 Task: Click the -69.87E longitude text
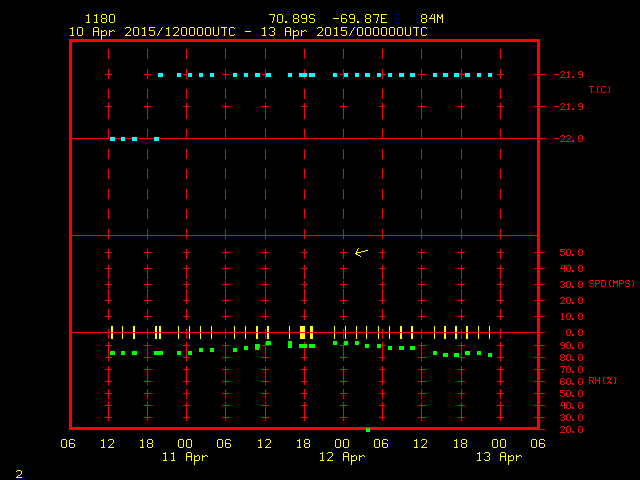pyautogui.click(x=361, y=19)
